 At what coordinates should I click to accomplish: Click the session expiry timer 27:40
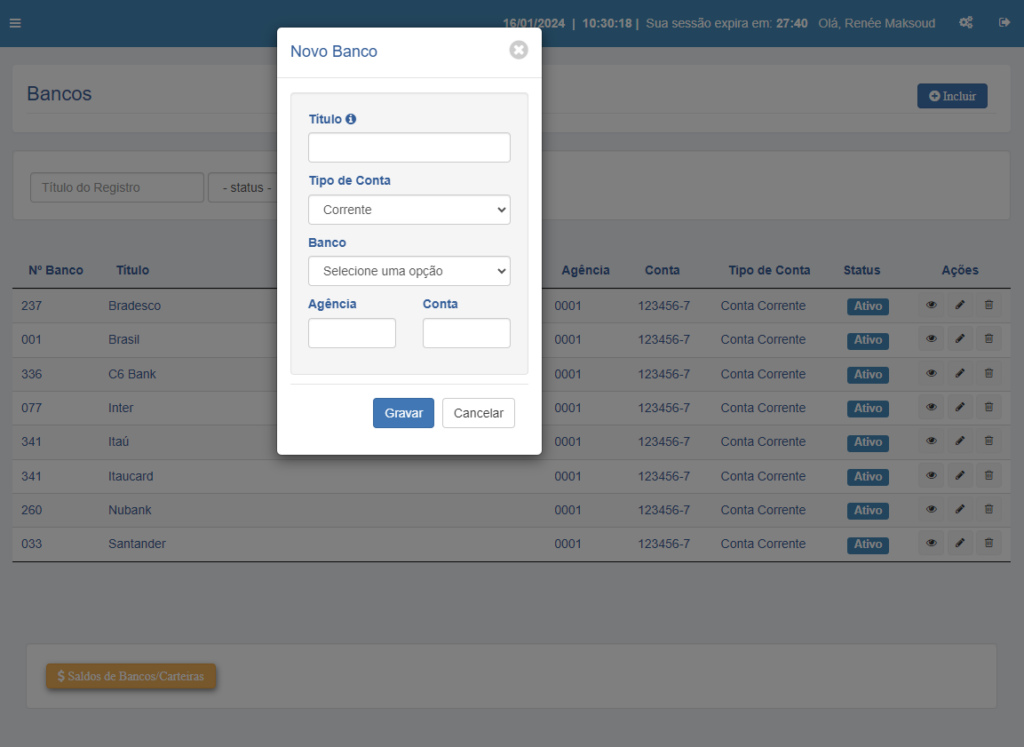[792, 24]
